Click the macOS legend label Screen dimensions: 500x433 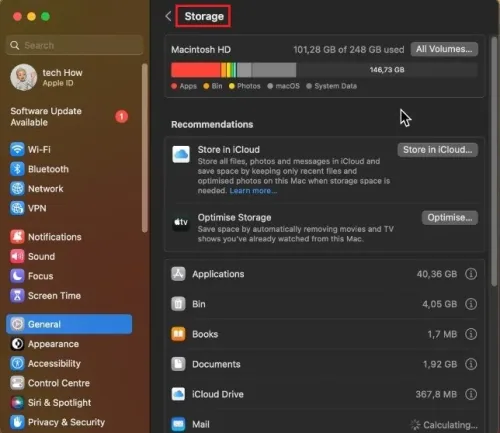click(x=288, y=86)
